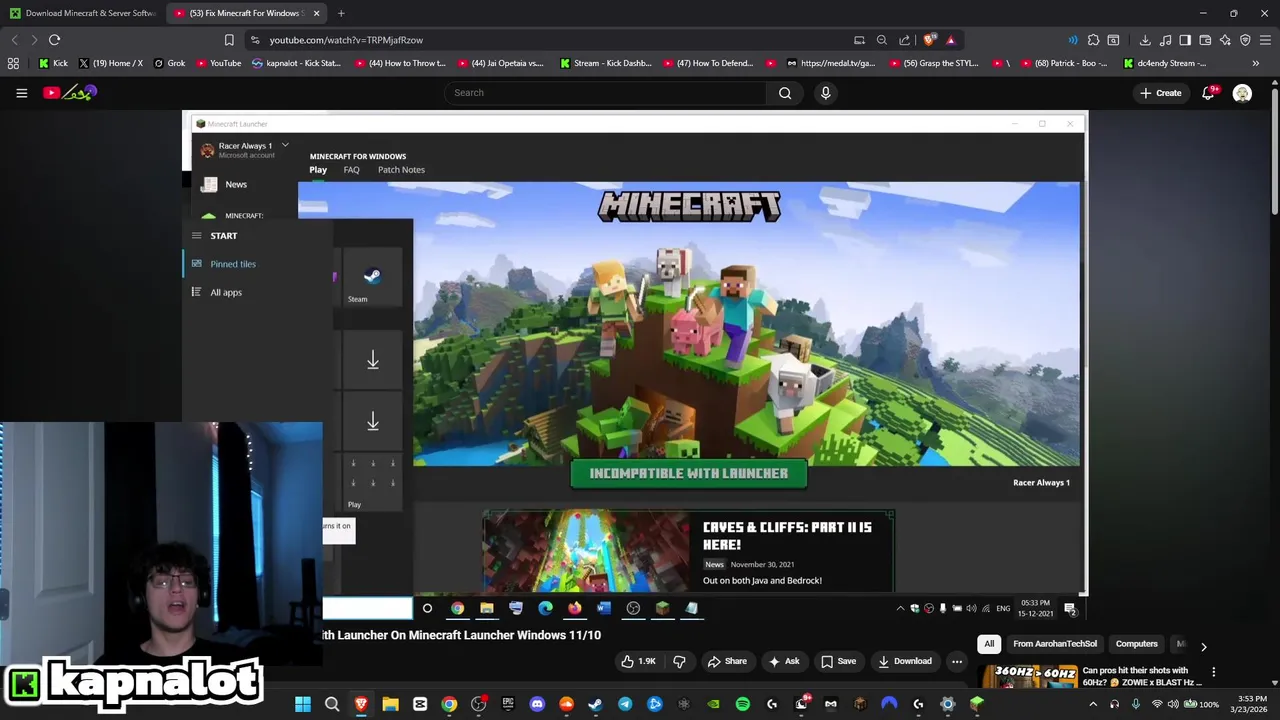1280x720 pixels.
Task: Open the kapnalot - Kick Stat bookmark
Action: coord(297,63)
